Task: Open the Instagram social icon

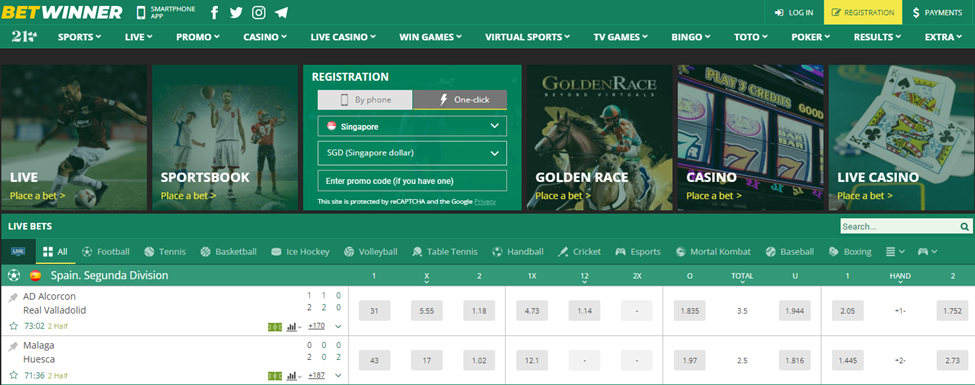Action: point(259,12)
